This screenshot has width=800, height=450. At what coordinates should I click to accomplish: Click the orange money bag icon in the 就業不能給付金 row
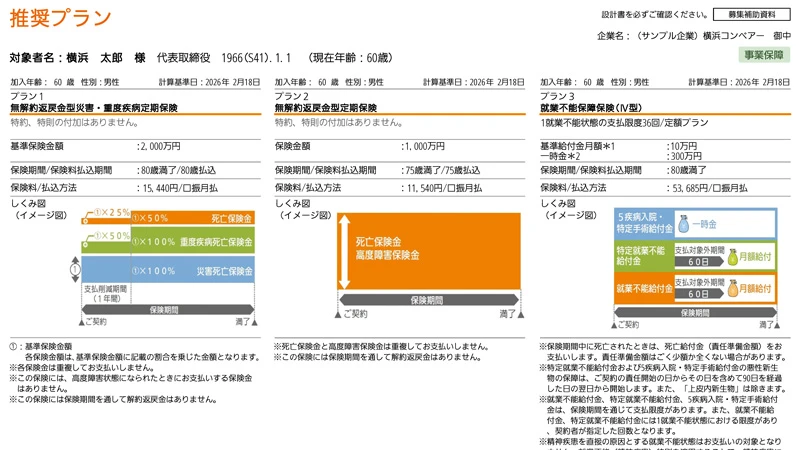(731, 289)
